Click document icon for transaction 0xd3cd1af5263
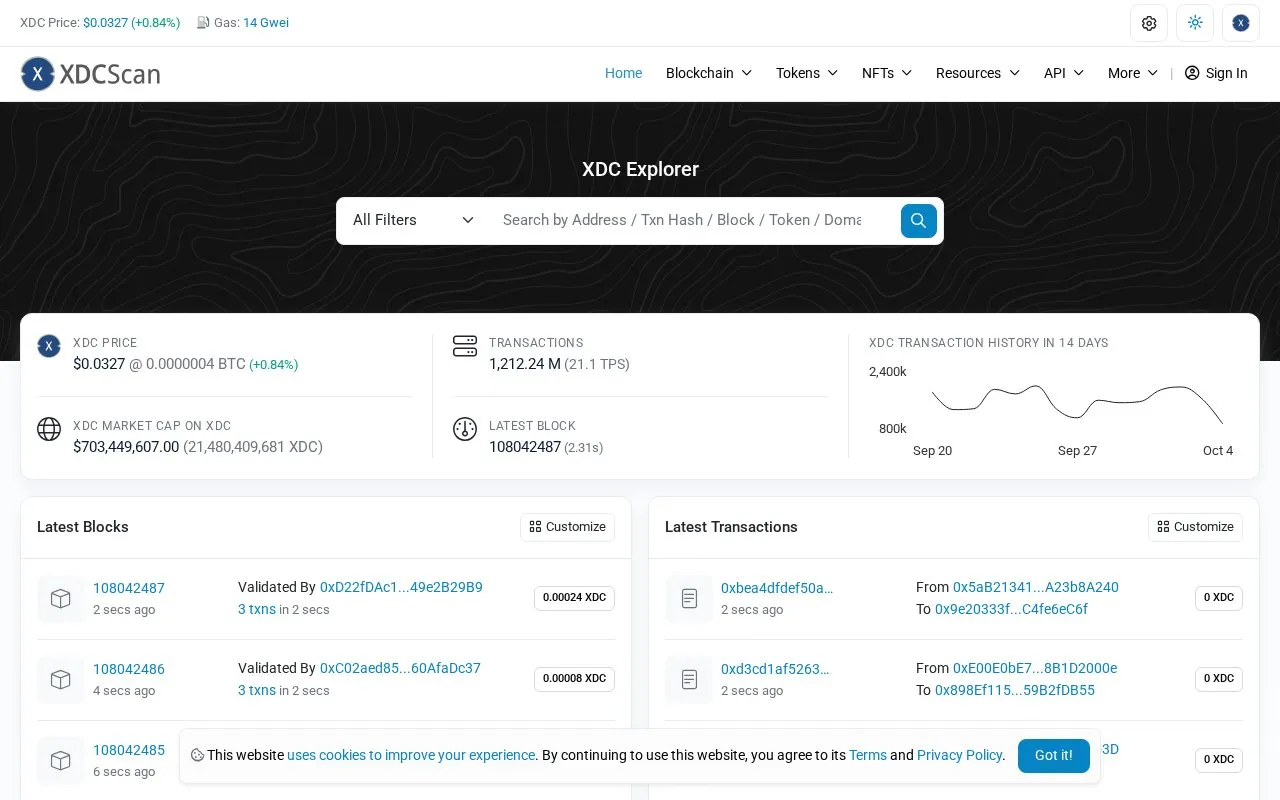1280x800 pixels. [689, 680]
